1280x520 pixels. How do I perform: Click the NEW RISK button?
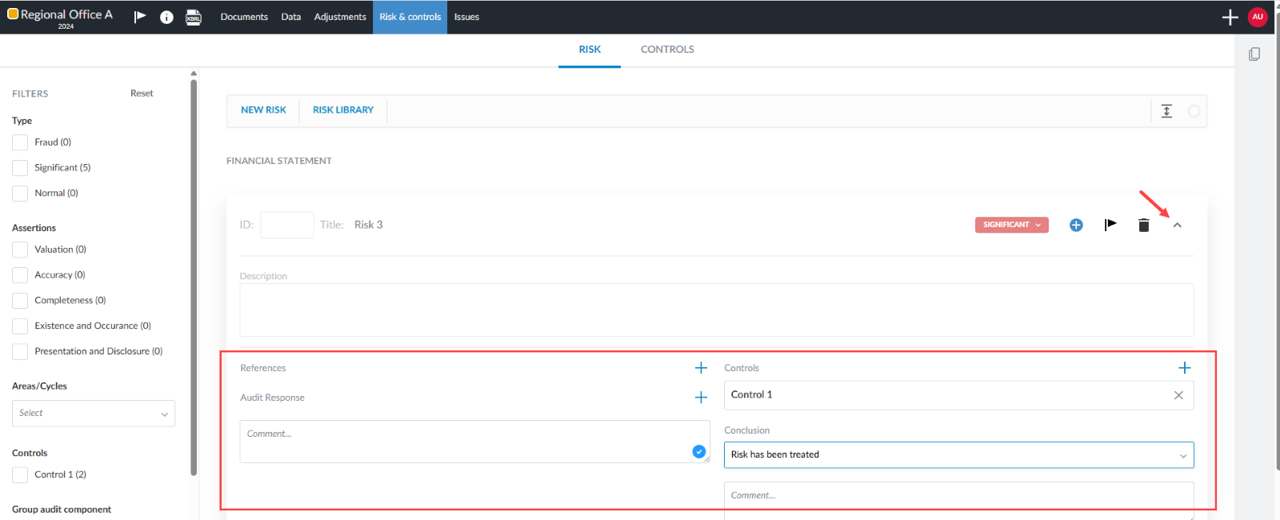pyautogui.click(x=264, y=110)
